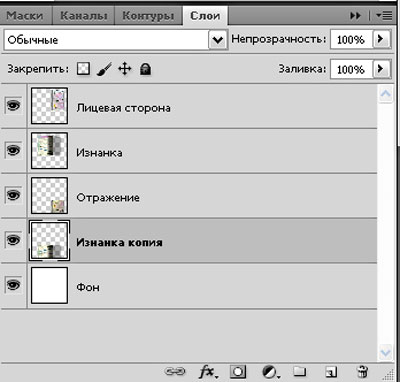The width and height of the screenshot is (400, 382).
Task: Lock transparent pixels icon
Action: click(x=83, y=69)
